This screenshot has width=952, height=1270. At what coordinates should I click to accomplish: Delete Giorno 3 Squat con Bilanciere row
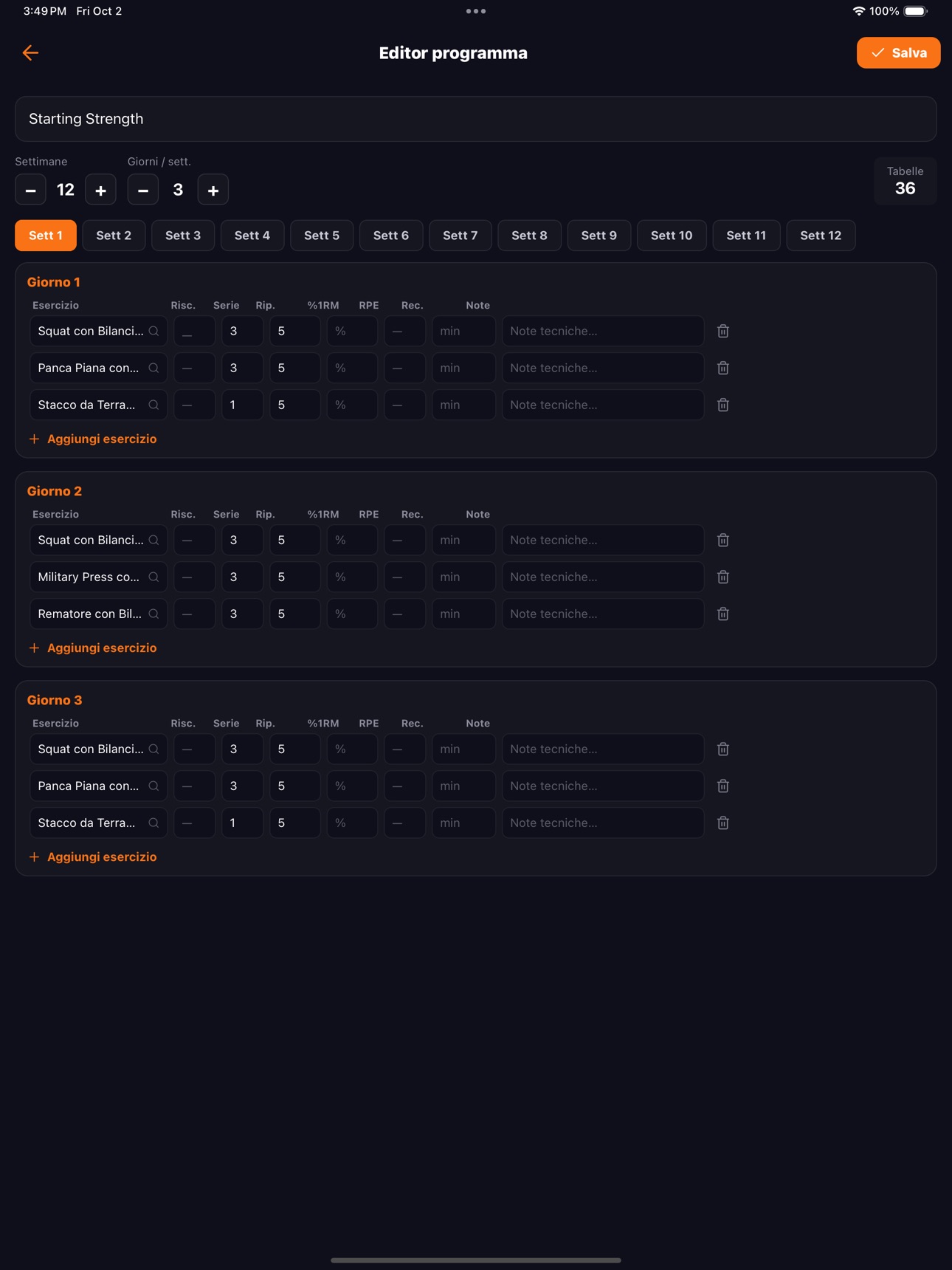coord(723,749)
